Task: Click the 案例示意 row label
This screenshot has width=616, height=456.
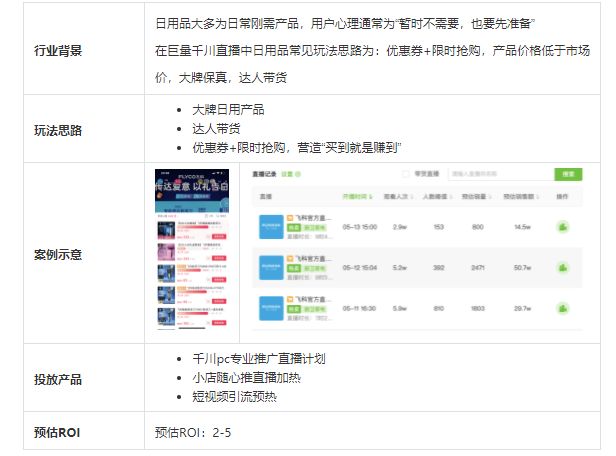Action: point(58,255)
